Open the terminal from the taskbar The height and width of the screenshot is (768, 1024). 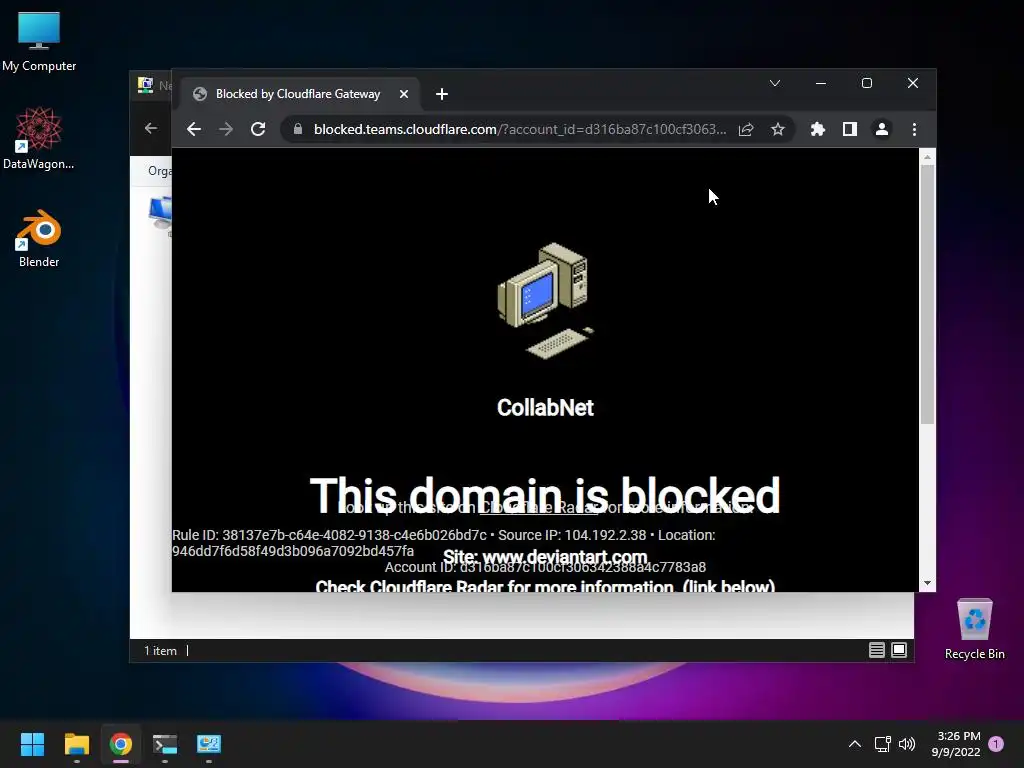point(165,744)
